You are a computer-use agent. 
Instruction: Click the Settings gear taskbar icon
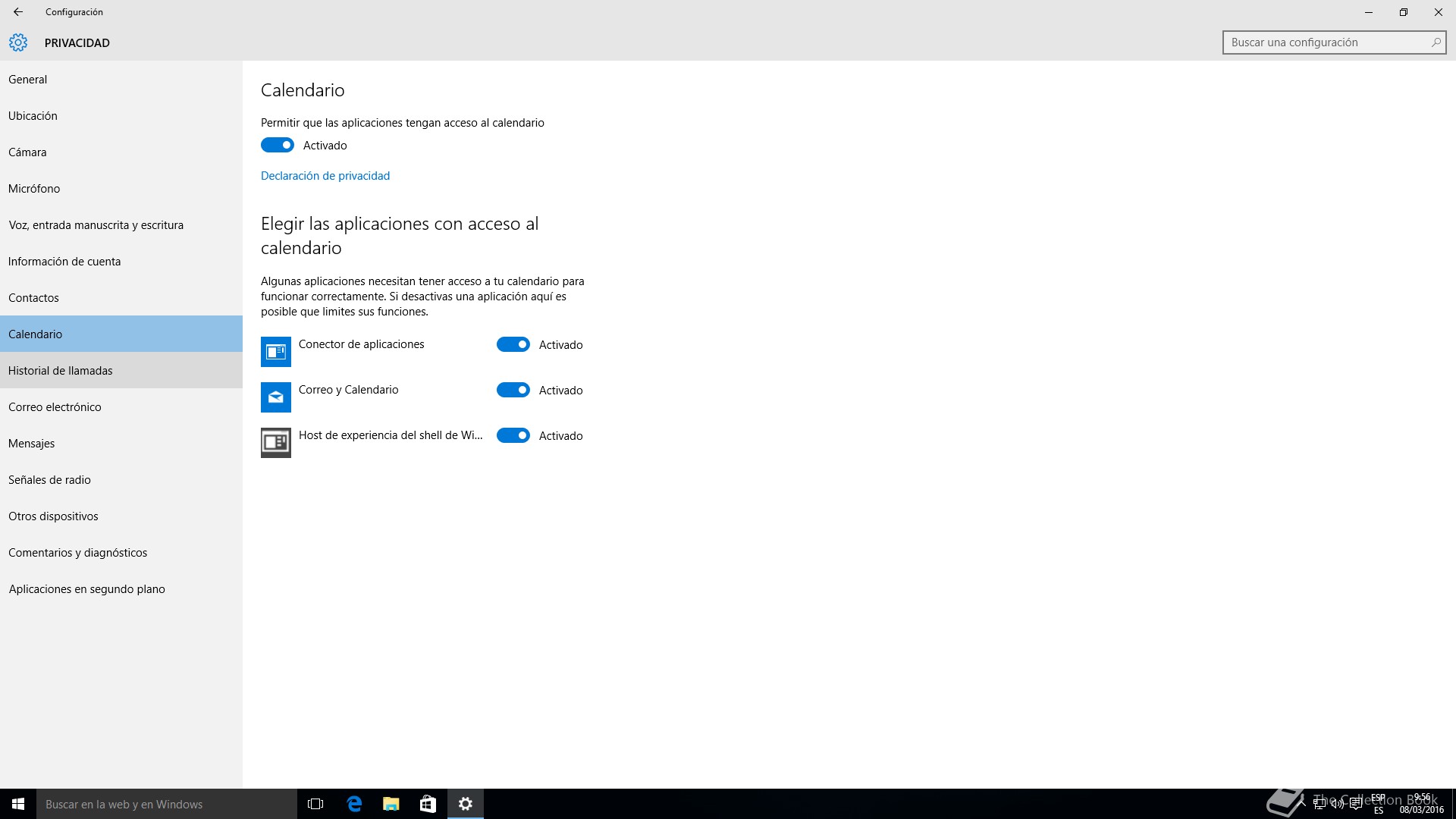tap(466, 804)
